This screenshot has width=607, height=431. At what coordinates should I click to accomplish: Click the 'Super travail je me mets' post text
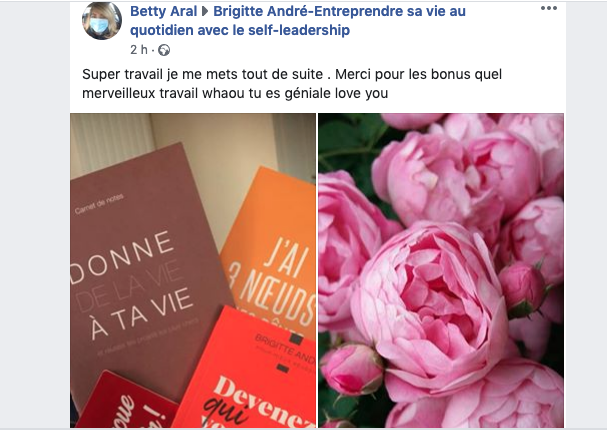(x=202, y=74)
